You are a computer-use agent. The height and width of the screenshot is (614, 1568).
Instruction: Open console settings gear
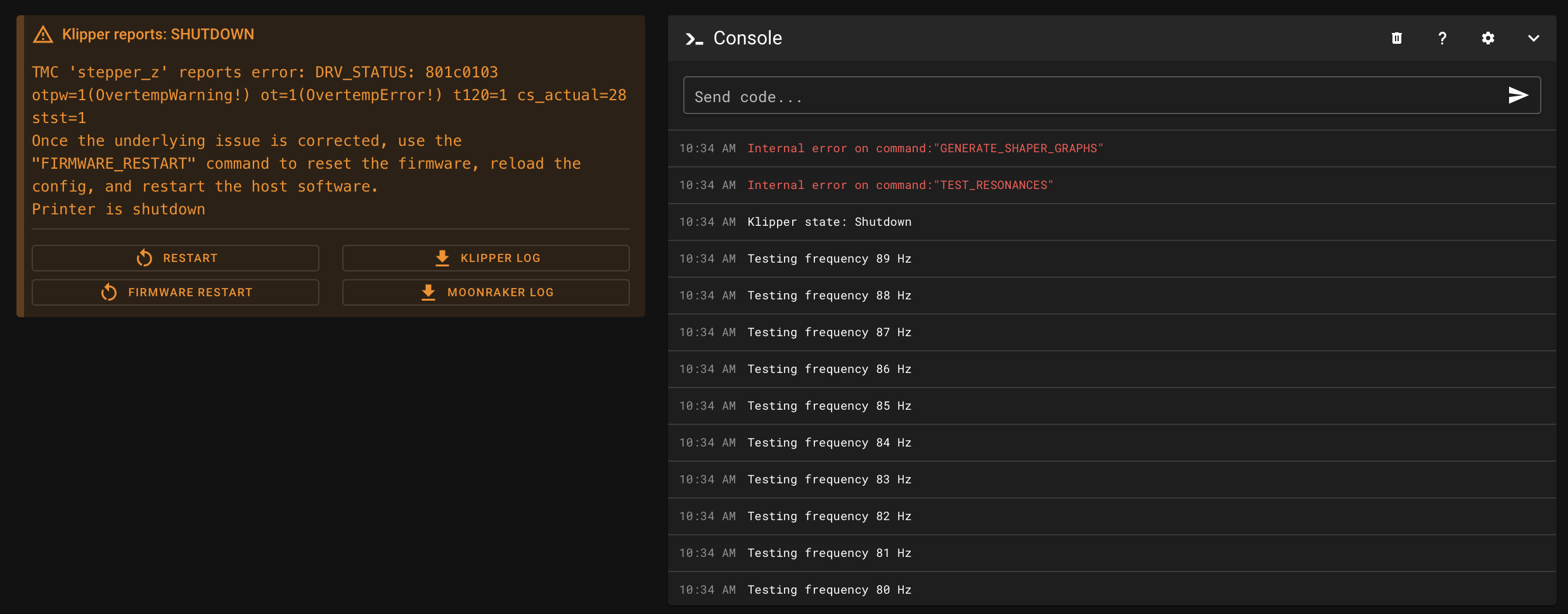pos(1488,38)
